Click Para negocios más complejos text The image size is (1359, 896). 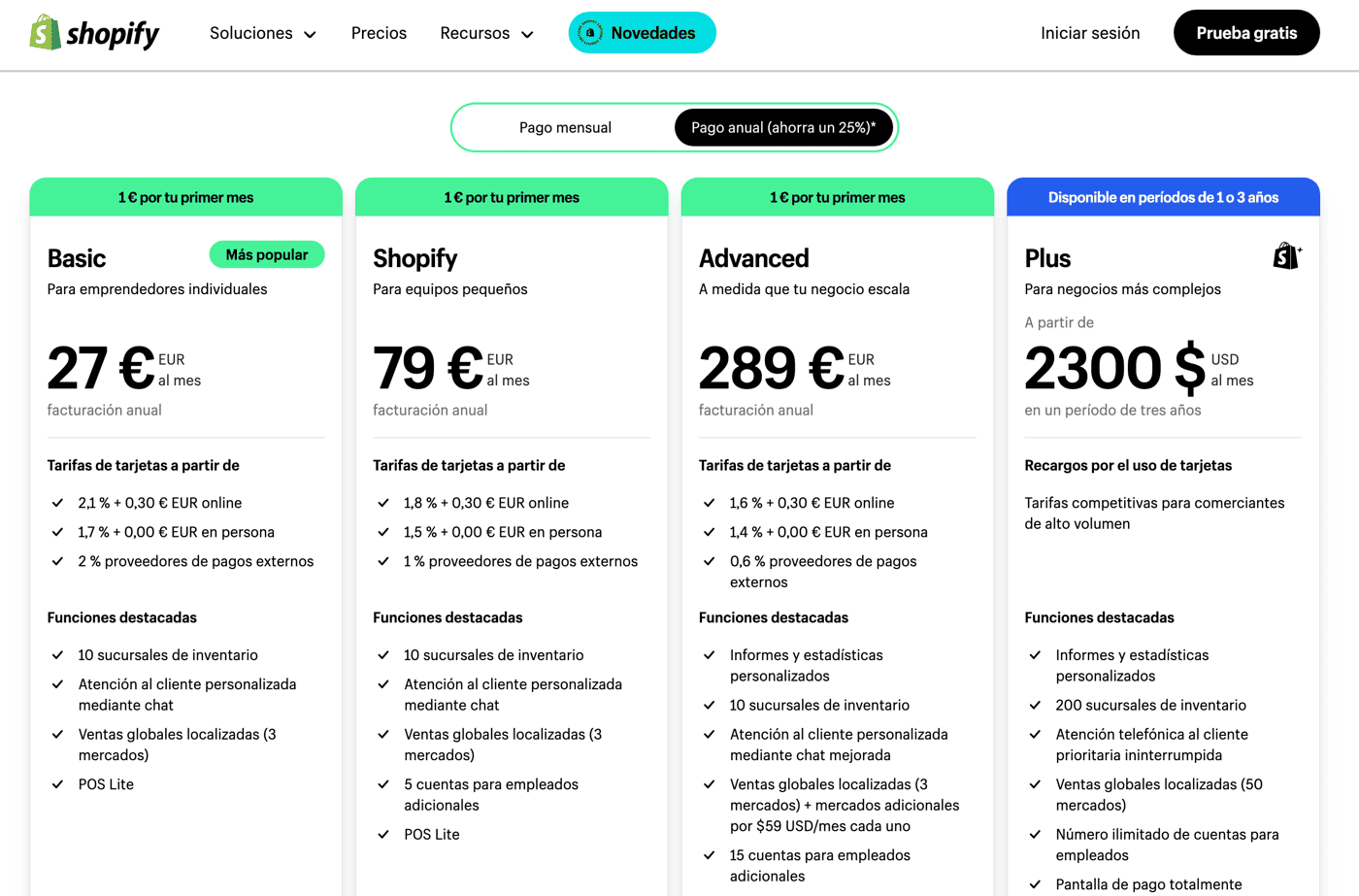pos(1123,289)
